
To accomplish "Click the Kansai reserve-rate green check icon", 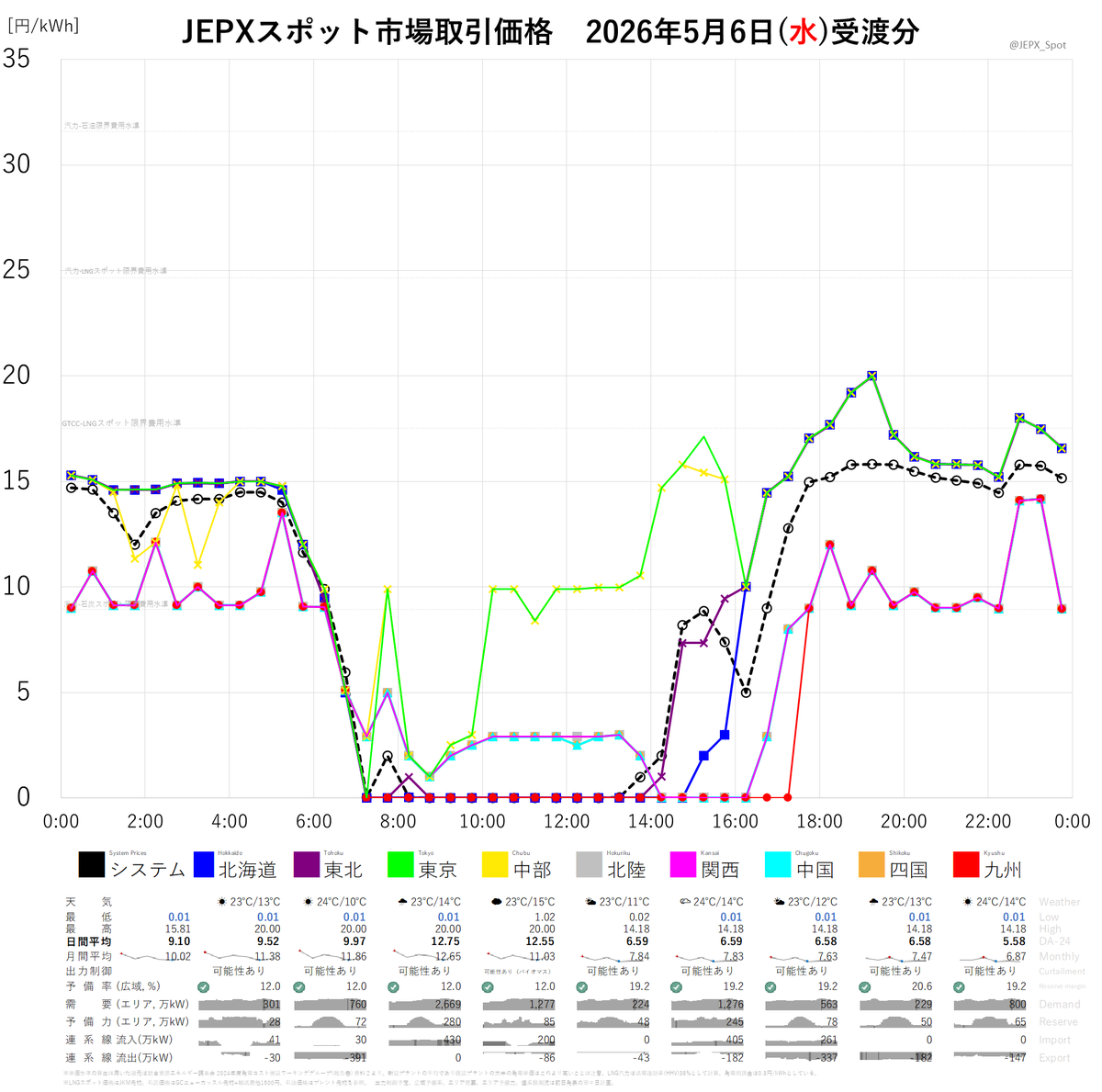I will click(x=676, y=987).
